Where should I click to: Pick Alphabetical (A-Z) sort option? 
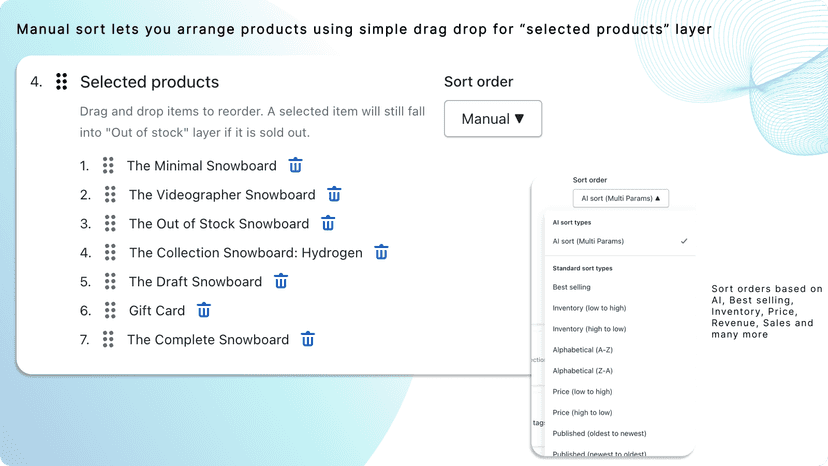582,350
